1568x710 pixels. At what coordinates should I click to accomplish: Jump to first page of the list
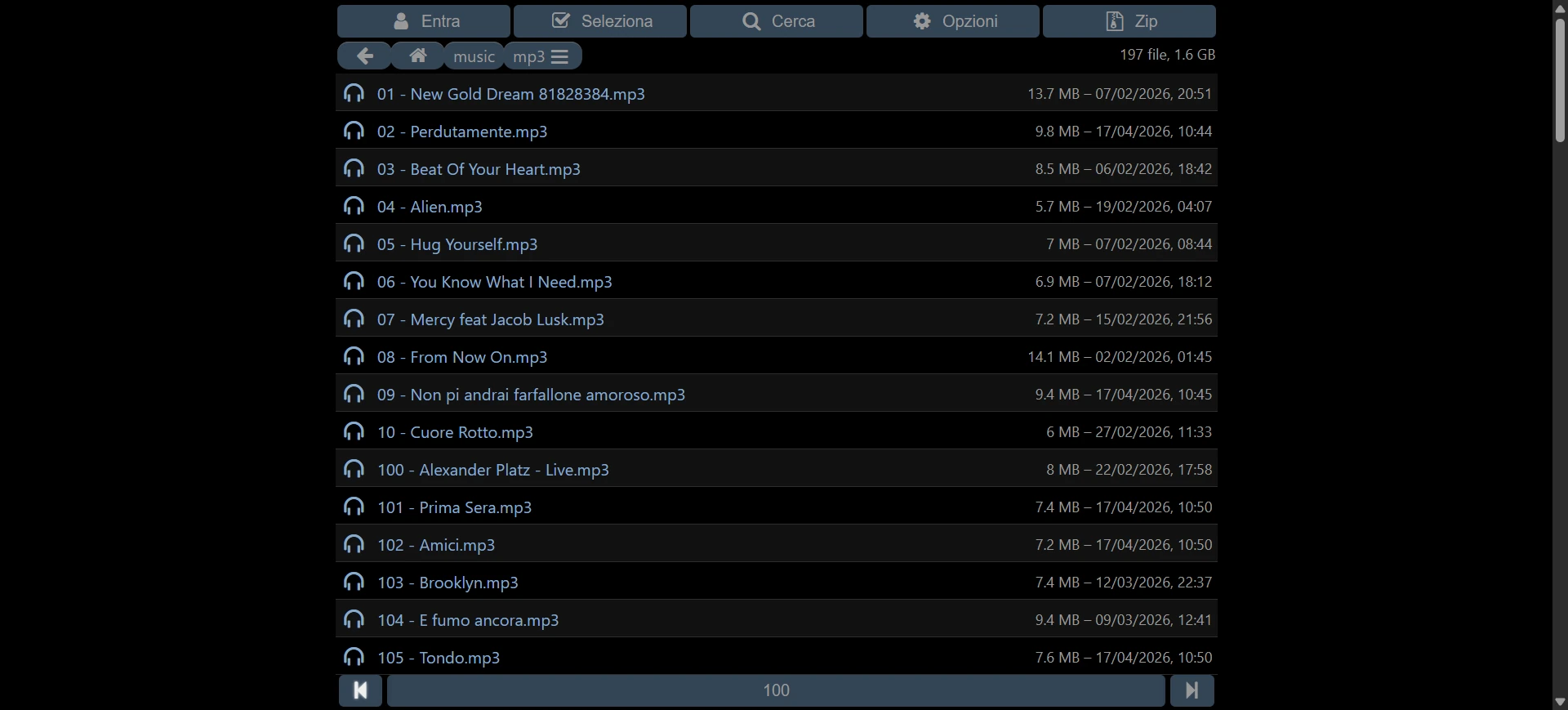360,690
